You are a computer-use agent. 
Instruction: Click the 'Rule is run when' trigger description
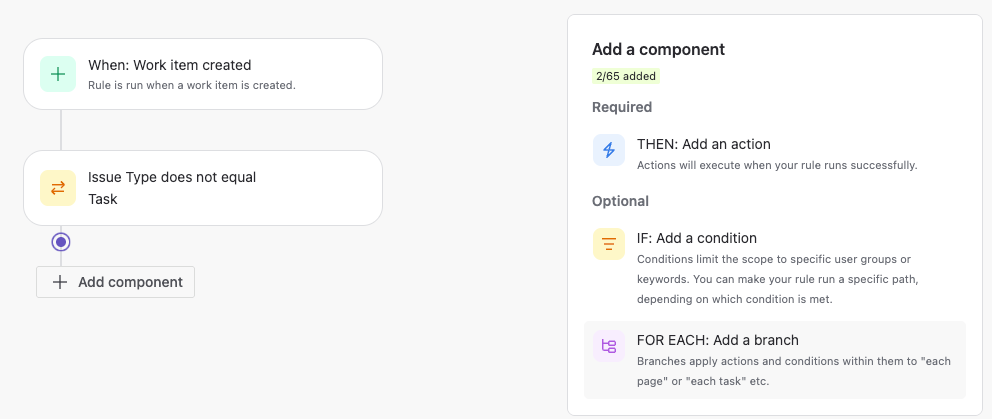192,85
